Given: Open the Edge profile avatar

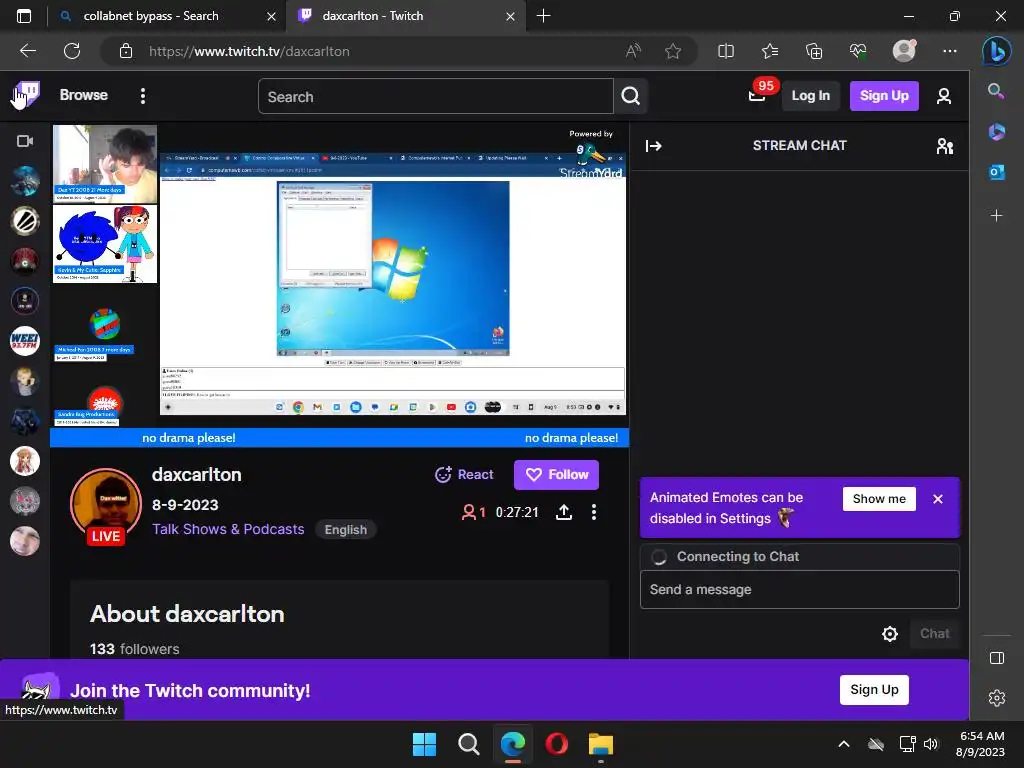Looking at the screenshot, I should tap(904, 50).
